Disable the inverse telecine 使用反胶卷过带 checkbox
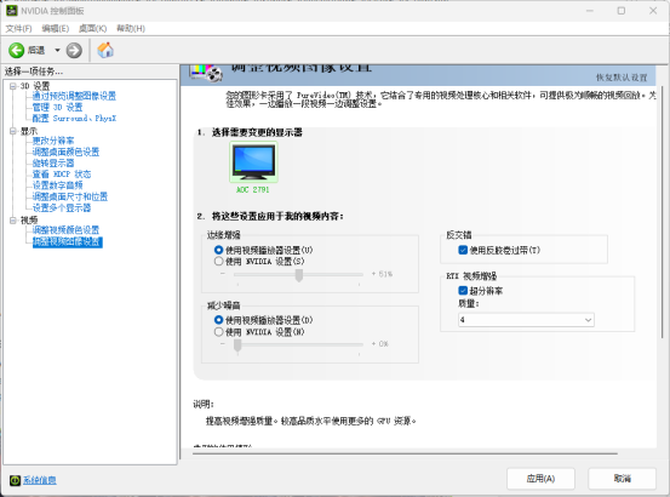The image size is (670, 497). pyautogui.click(x=463, y=249)
